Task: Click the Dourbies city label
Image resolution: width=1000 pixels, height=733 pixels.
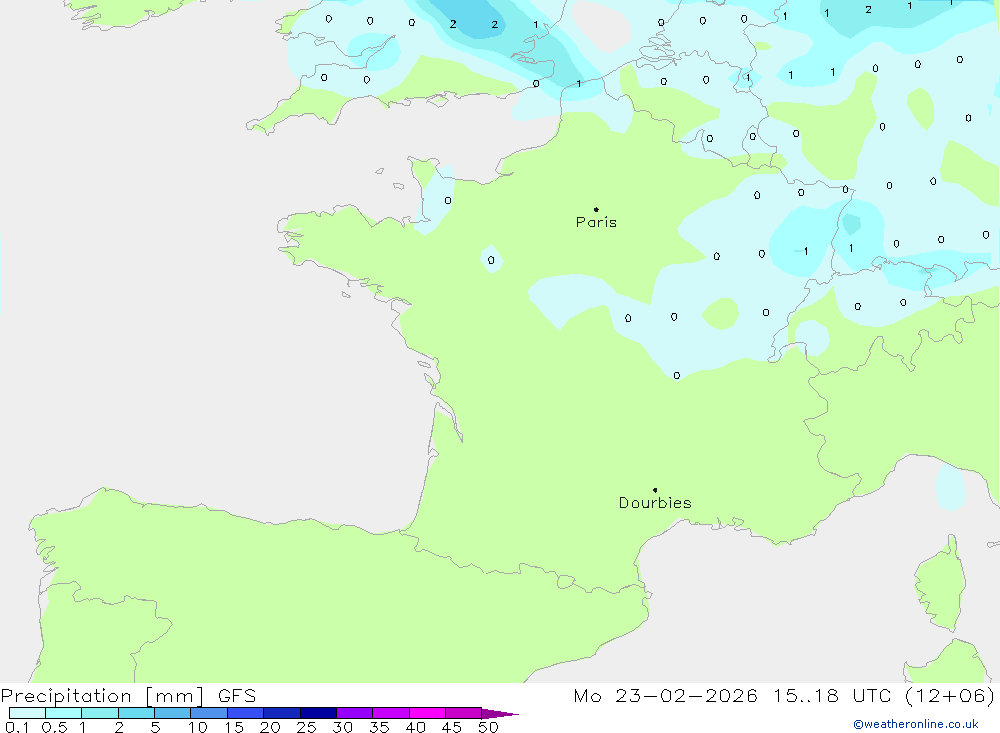Action: (x=655, y=503)
